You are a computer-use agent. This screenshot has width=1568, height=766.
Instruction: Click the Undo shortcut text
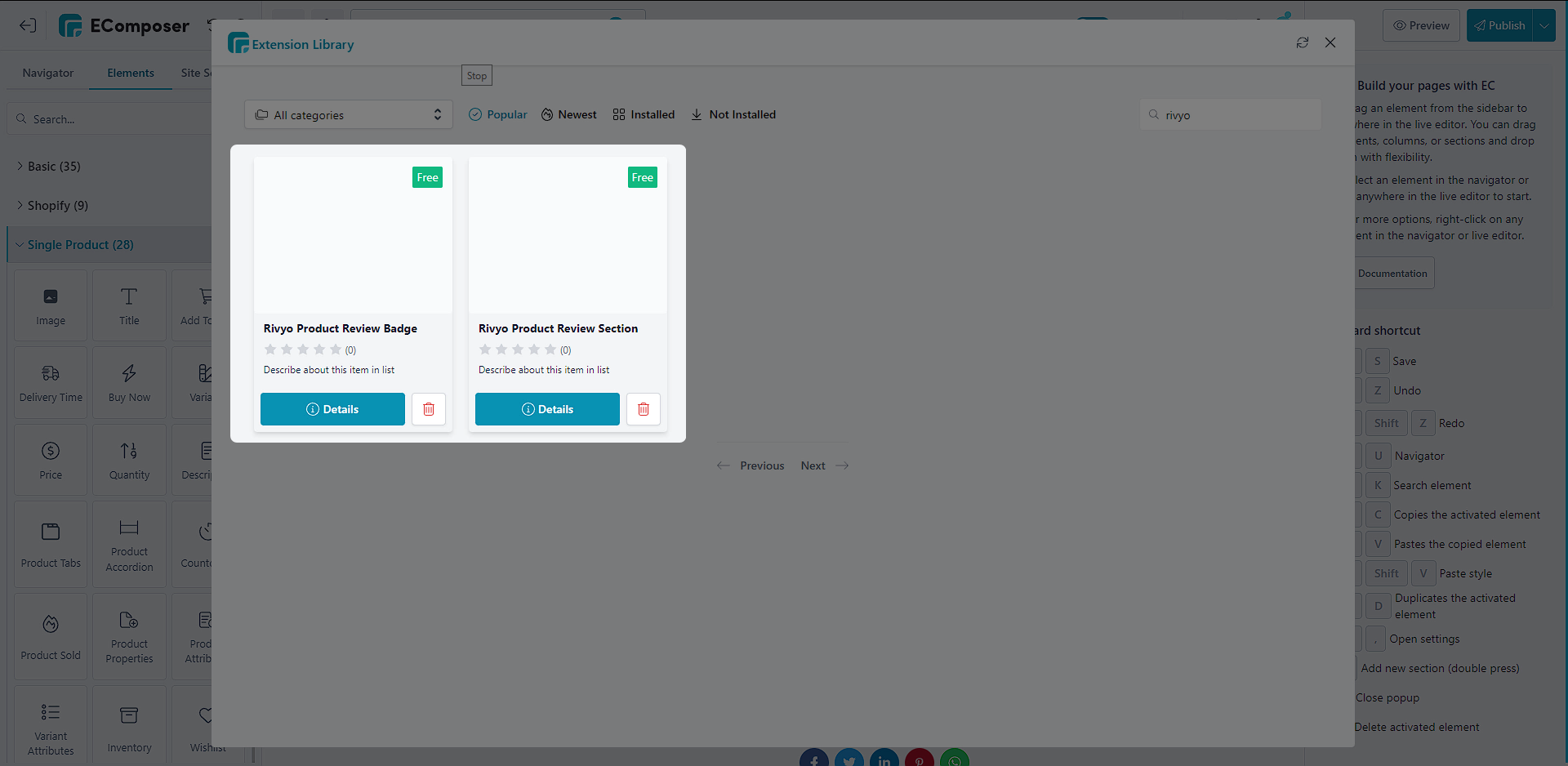(x=1407, y=390)
